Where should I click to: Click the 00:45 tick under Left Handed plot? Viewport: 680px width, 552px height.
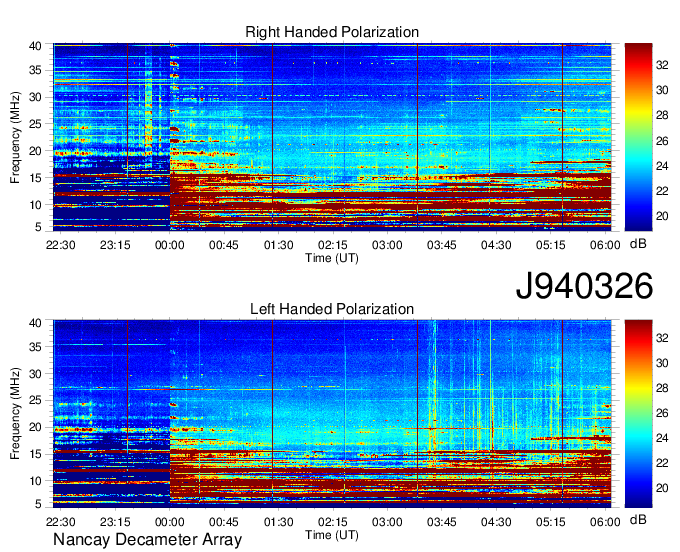click(x=224, y=523)
